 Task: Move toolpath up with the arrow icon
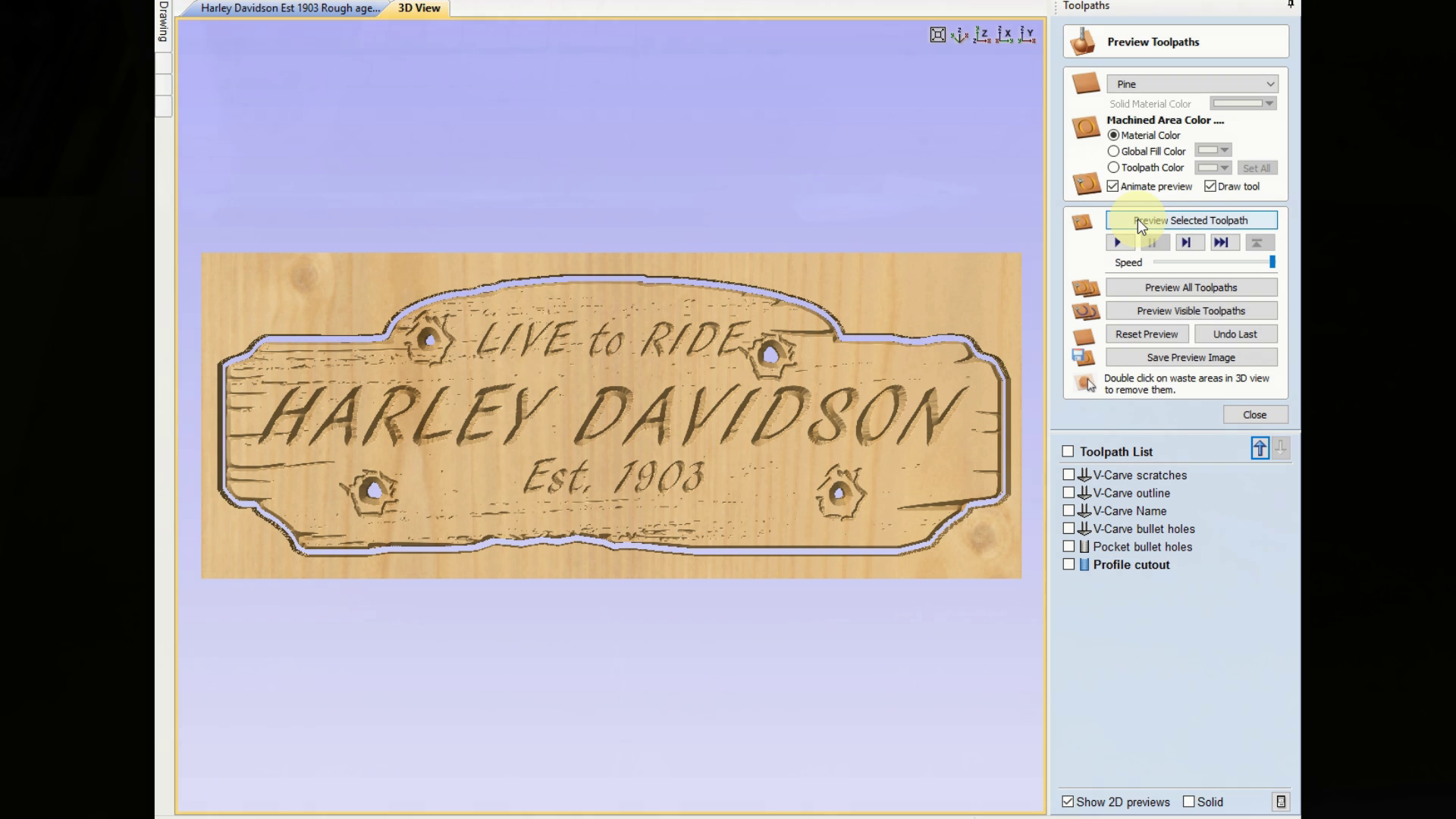click(x=1260, y=448)
